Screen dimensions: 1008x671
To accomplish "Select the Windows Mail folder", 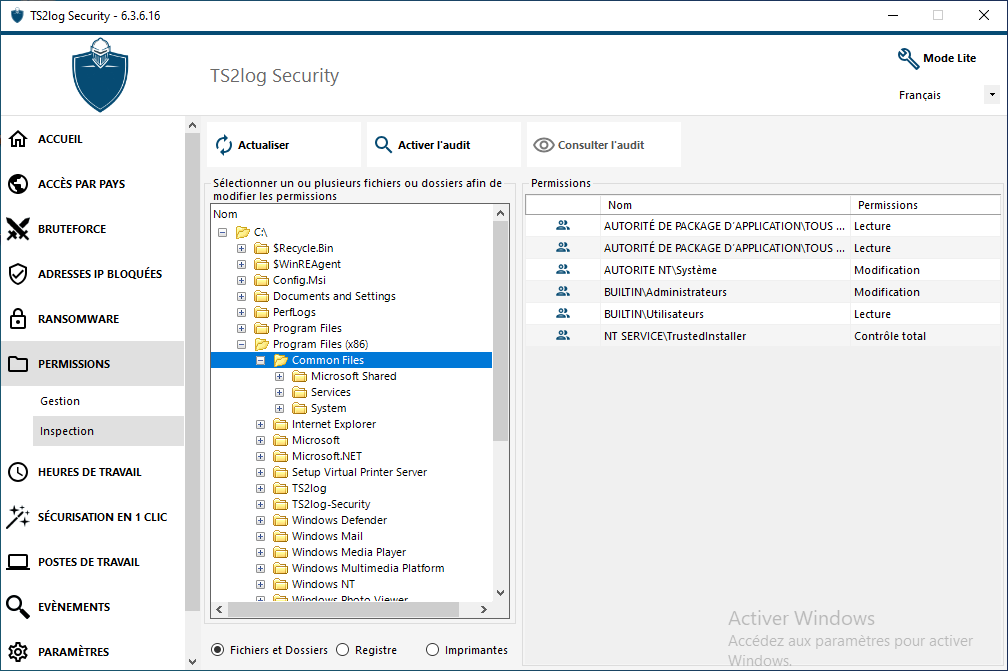I will pyautogui.click(x=327, y=536).
